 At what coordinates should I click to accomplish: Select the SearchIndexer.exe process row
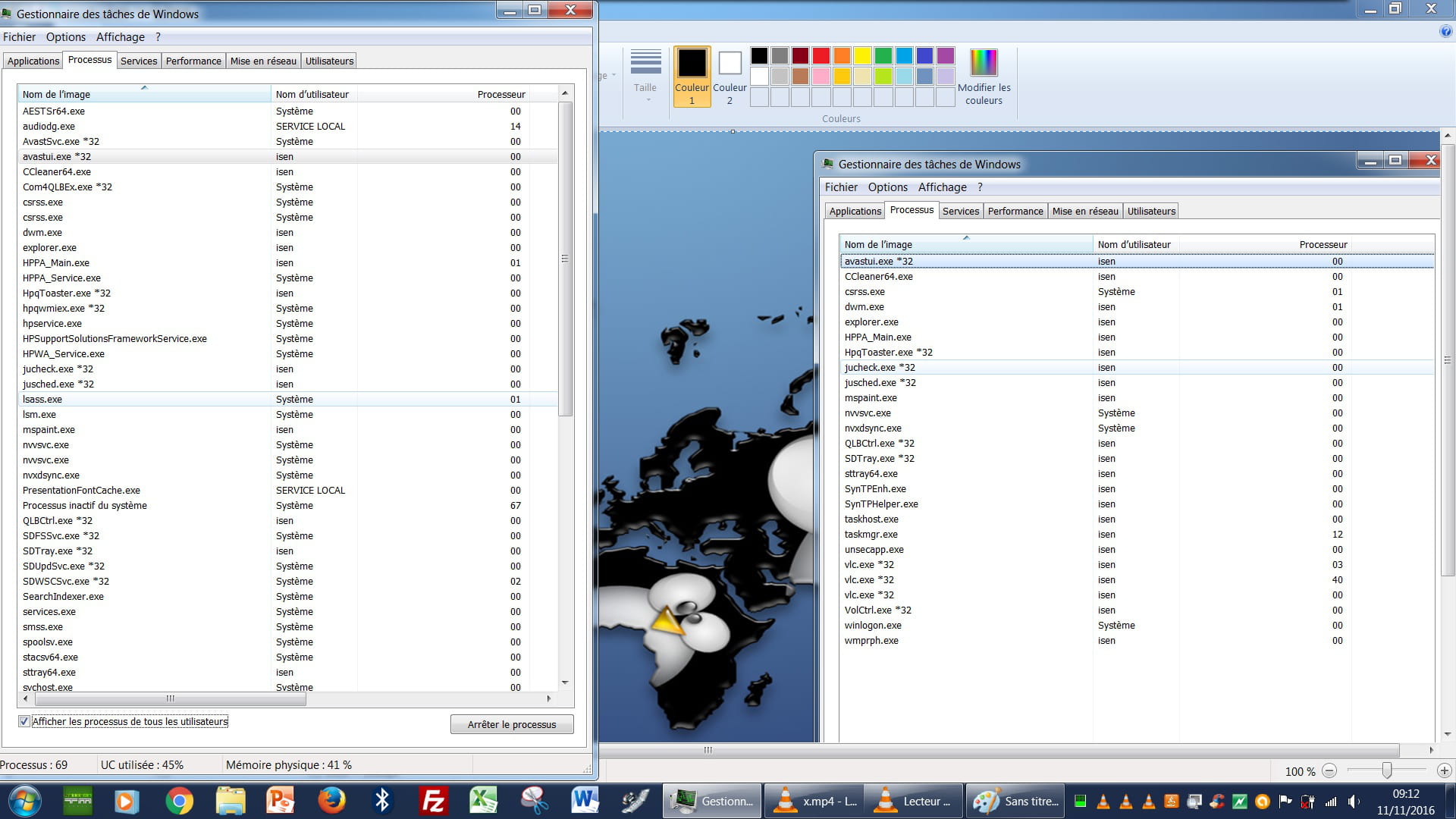tap(287, 596)
